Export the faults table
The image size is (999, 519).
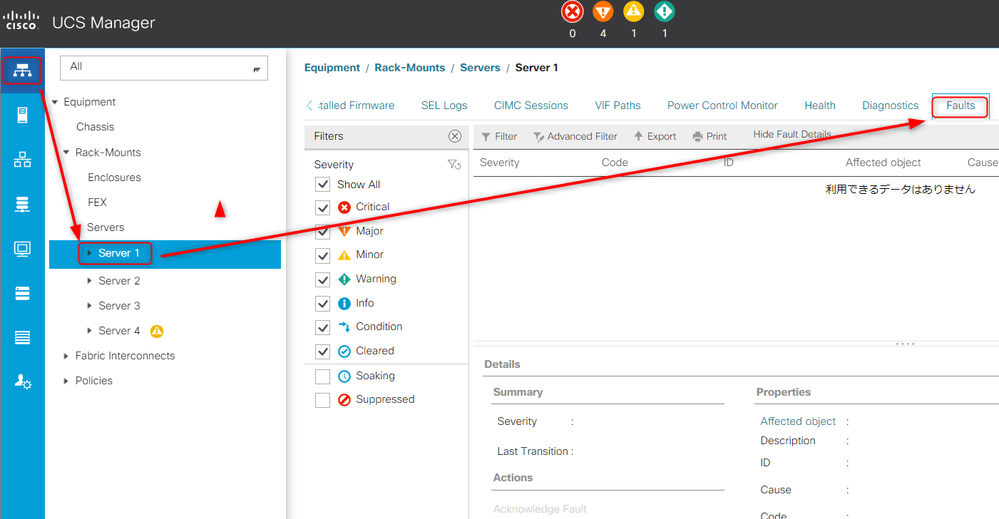pyautogui.click(x=655, y=136)
